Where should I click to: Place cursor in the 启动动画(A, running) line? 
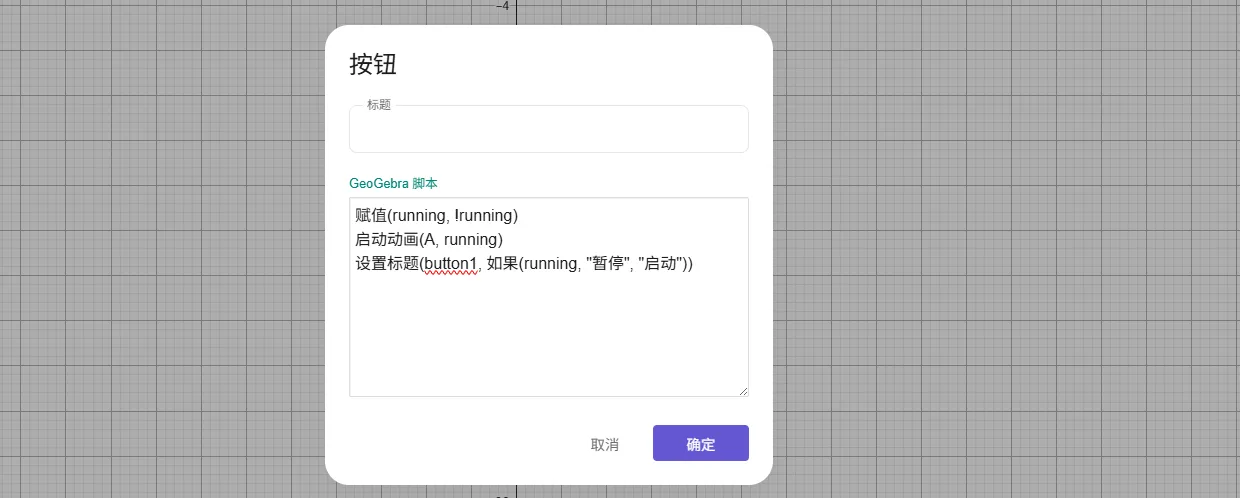click(x=428, y=239)
